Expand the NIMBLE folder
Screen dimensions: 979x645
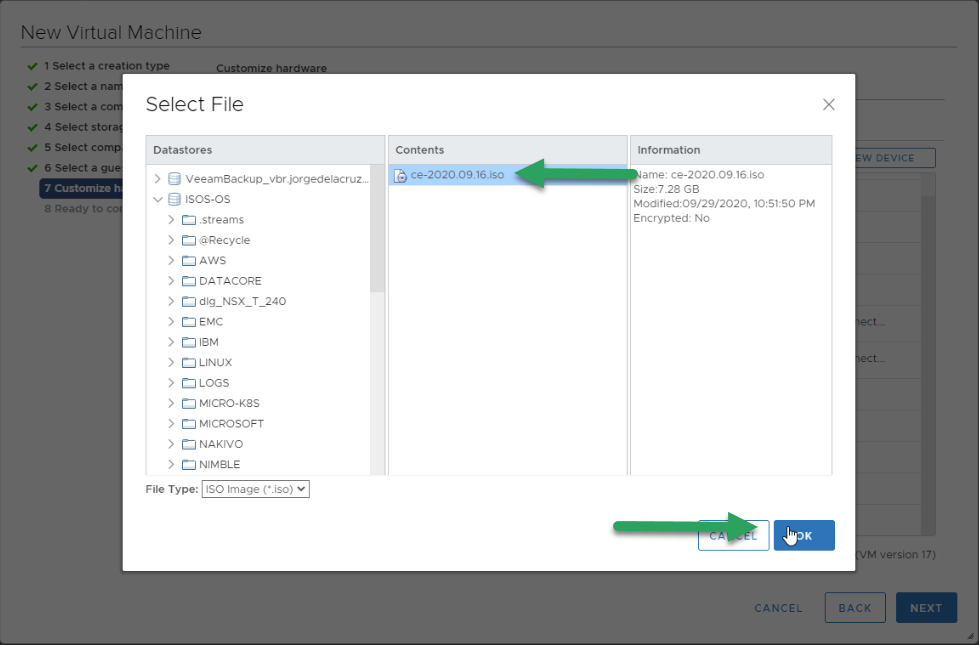[x=171, y=465]
